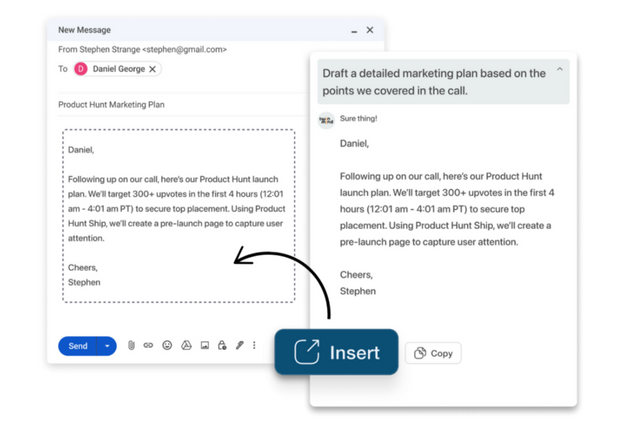Open the emoji picker icon
The height and width of the screenshot is (427, 640).
click(x=167, y=346)
